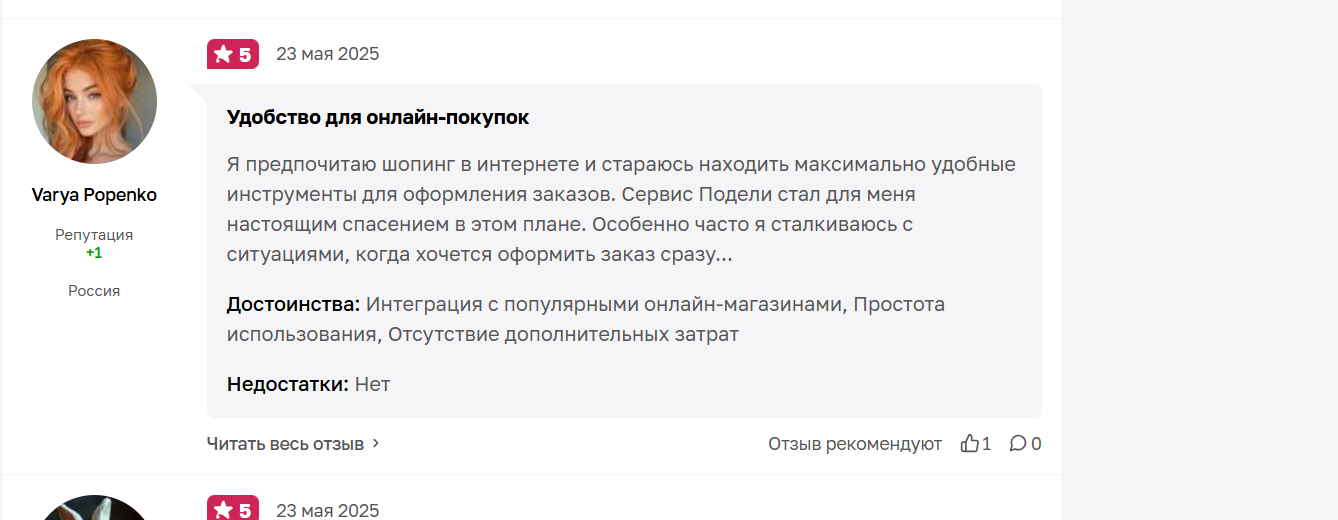The image size is (1338, 520).
Task: Click 'Отзыв рекомендуют' text
Action: (855, 443)
